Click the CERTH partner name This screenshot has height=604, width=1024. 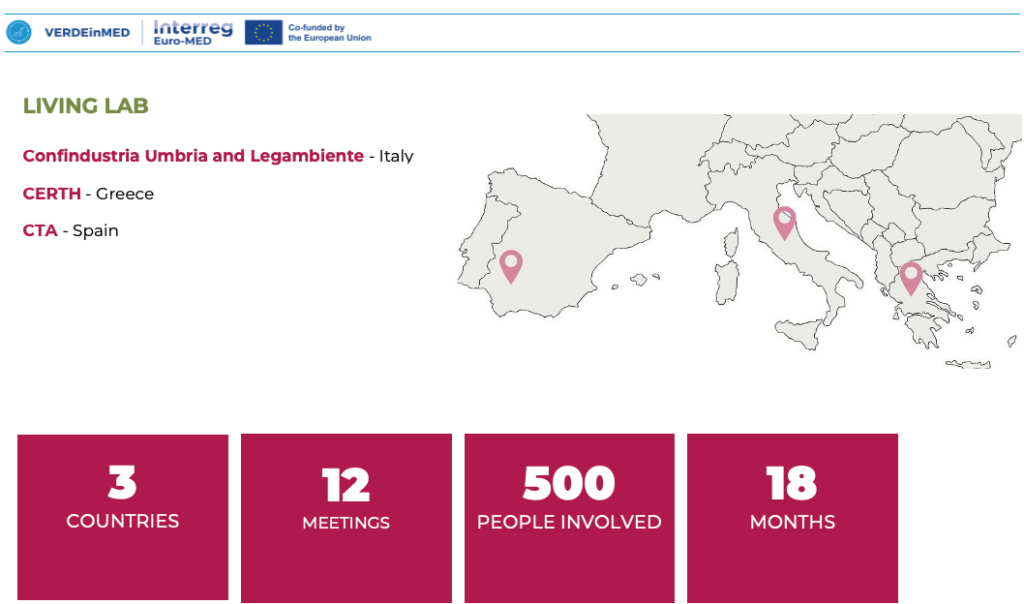pyautogui.click(x=52, y=194)
